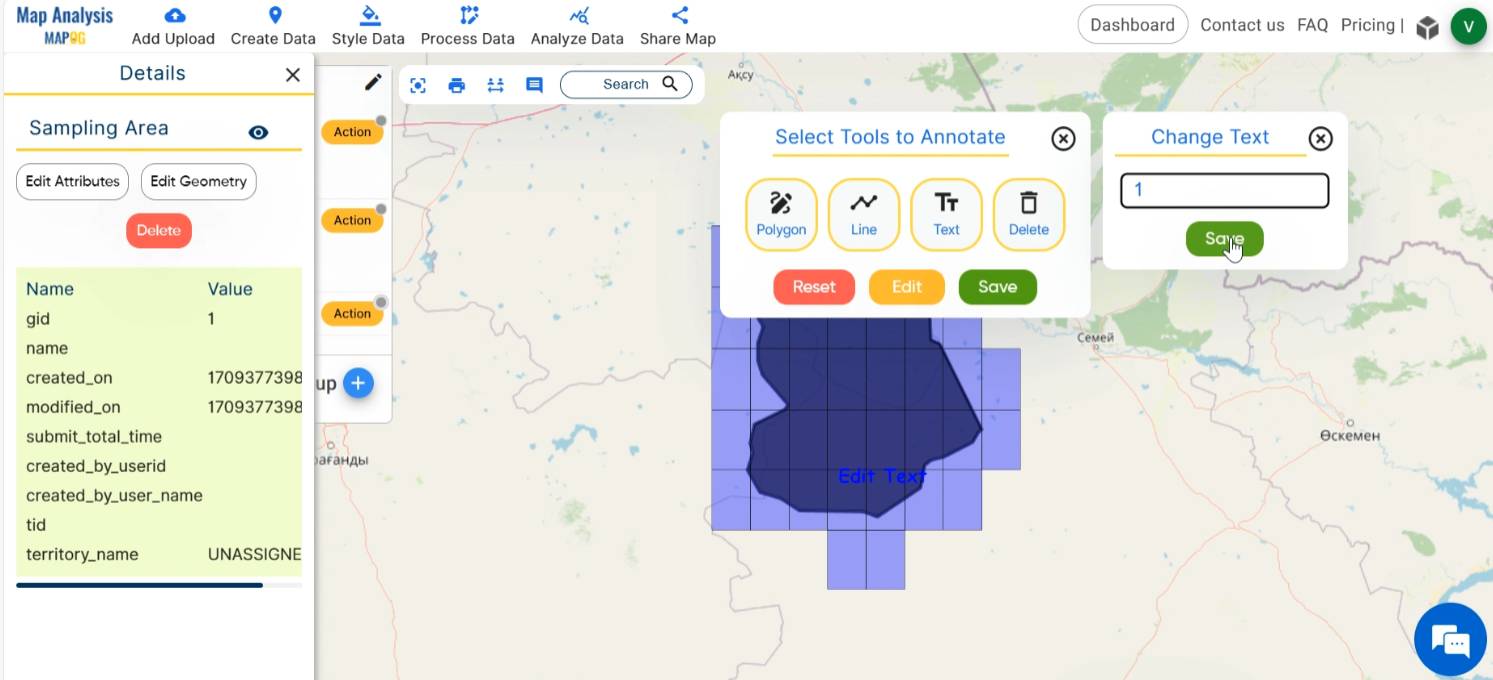Click the 'territory_name' attribute row
This screenshot has height=680, width=1493.
[159, 554]
